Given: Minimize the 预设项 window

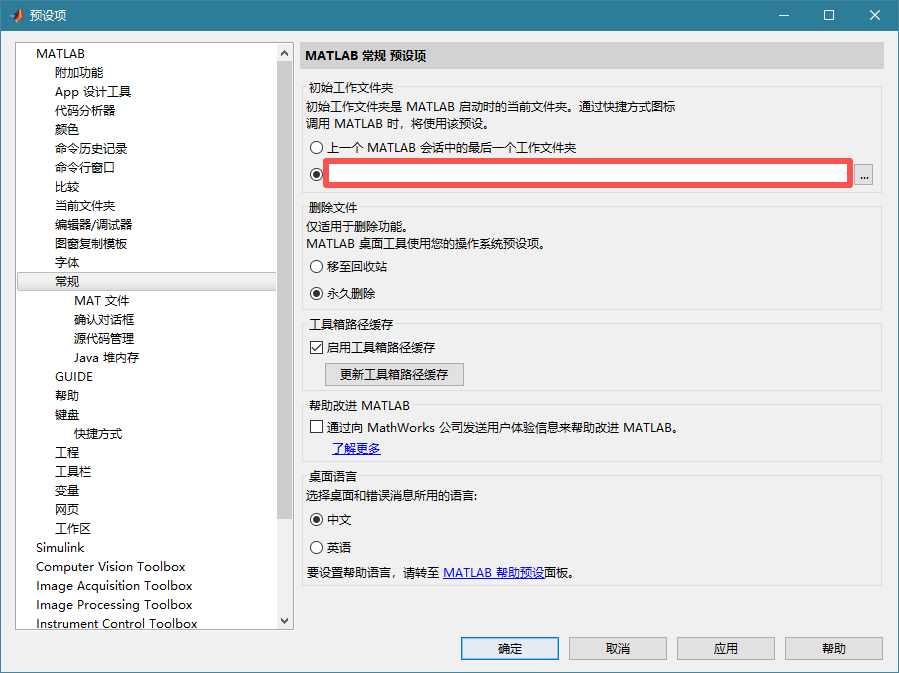Looking at the screenshot, I should coord(784,15).
